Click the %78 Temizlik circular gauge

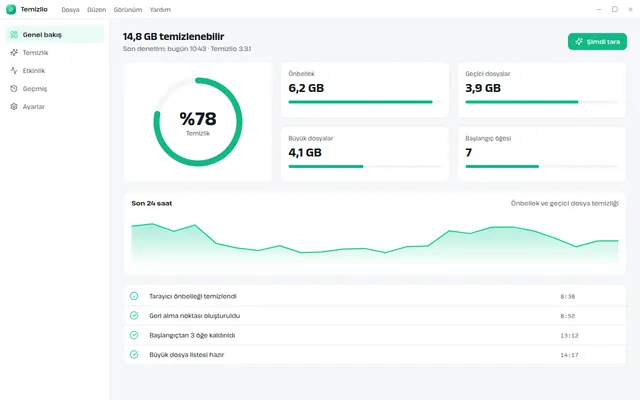pyautogui.click(x=198, y=122)
